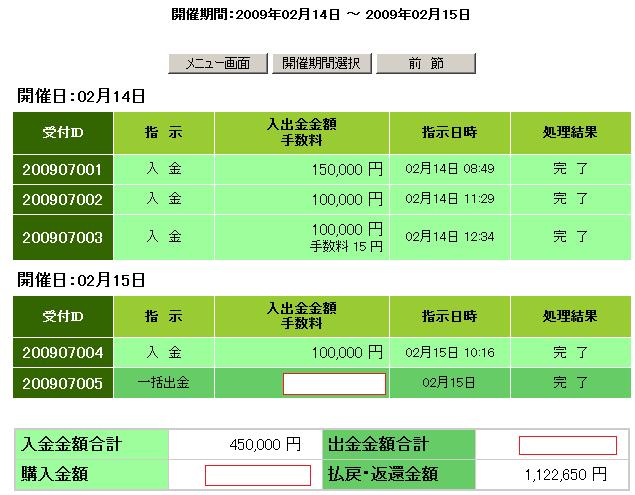Click 完了 result in row 200907005
635x495 pixels.
tap(571, 382)
